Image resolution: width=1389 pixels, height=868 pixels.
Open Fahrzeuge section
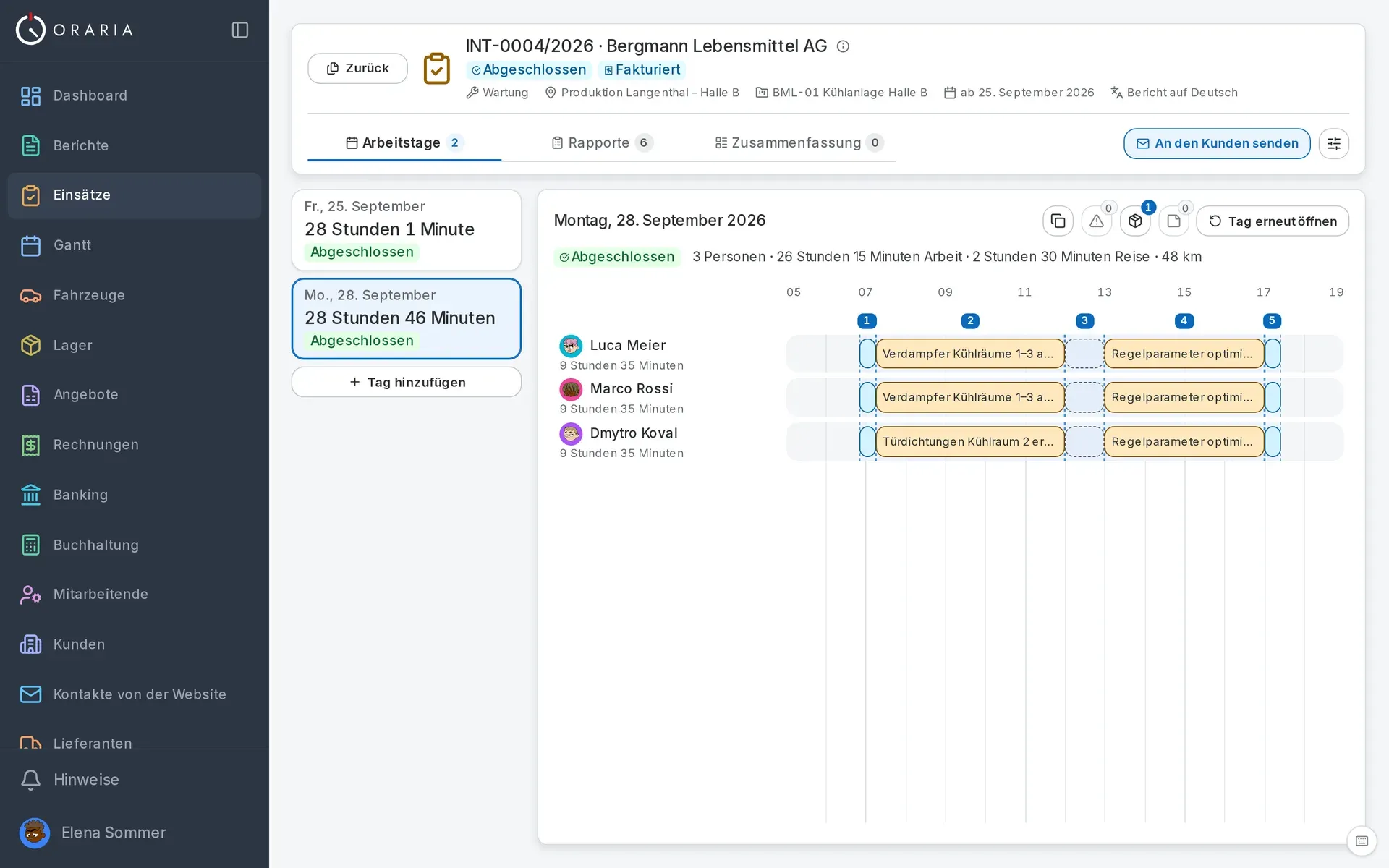[135, 295]
